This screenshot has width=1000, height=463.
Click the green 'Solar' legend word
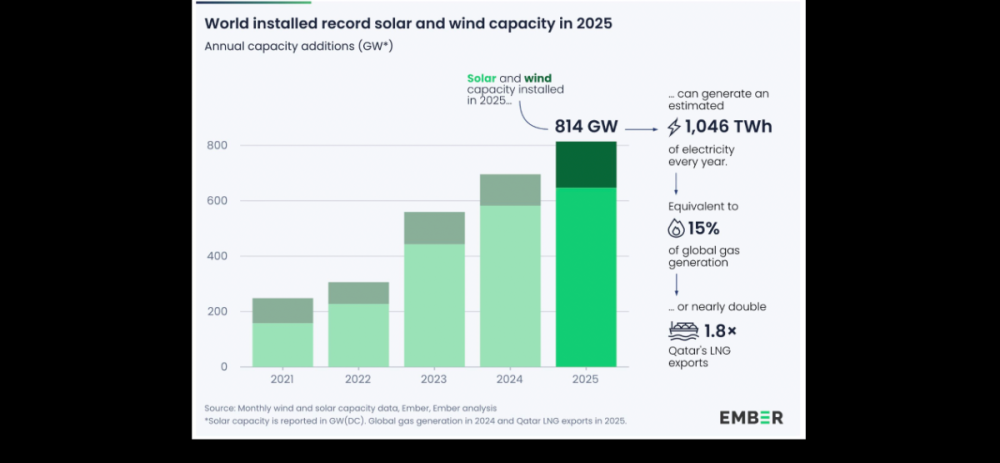click(x=483, y=79)
